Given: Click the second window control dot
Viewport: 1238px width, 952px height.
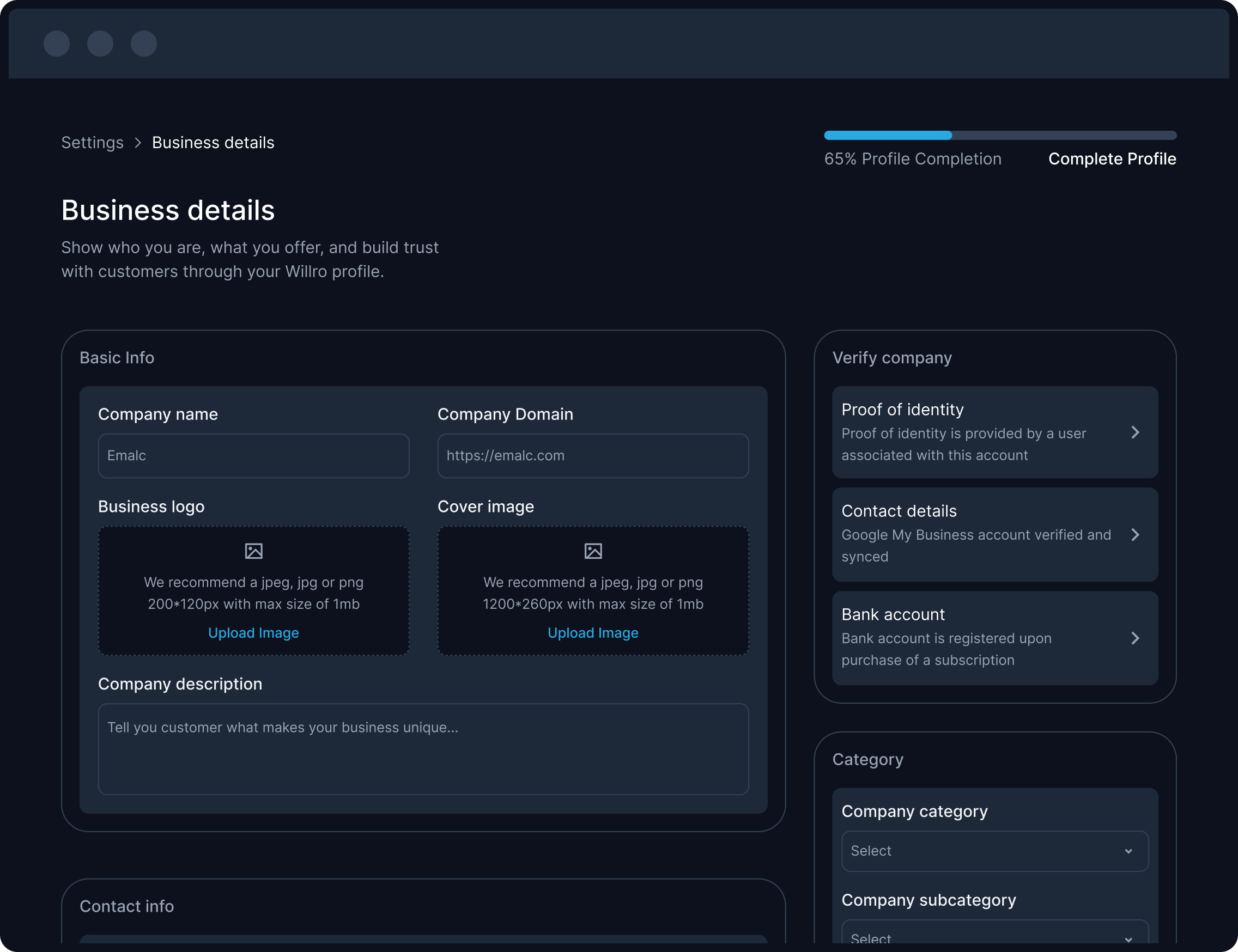Looking at the screenshot, I should click(100, 44).
